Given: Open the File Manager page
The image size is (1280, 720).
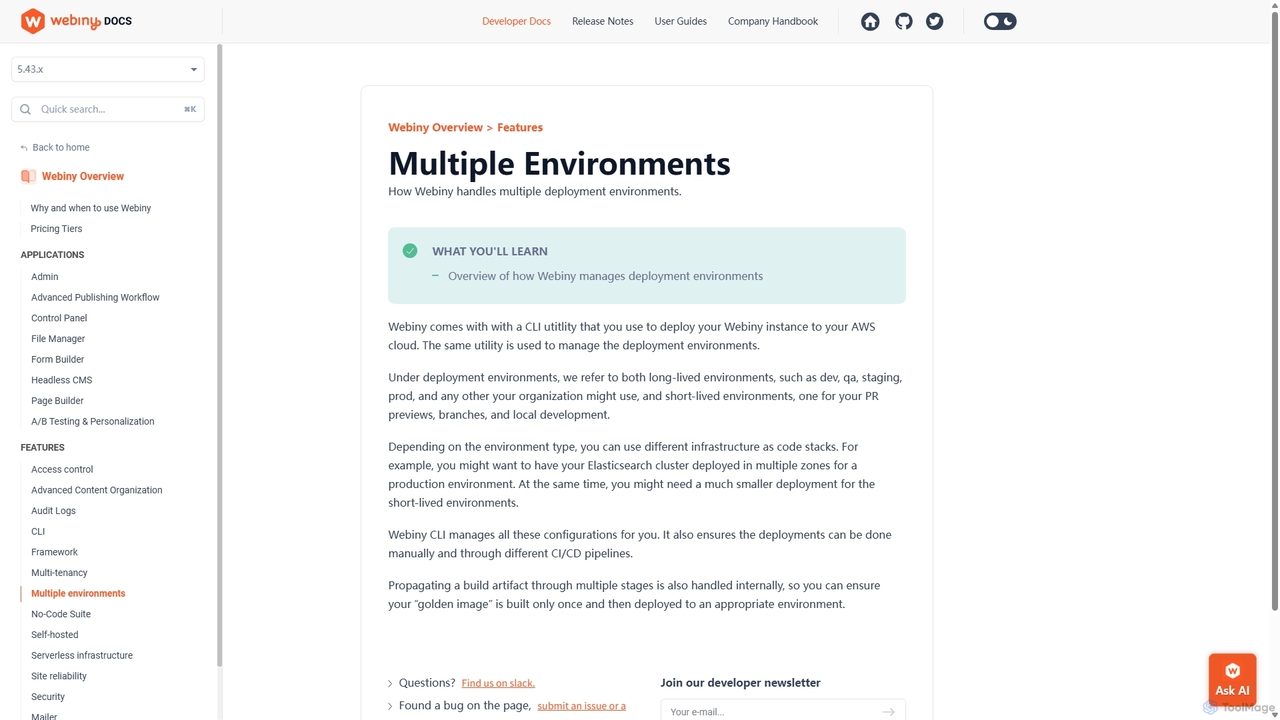Looking at the screenshot, I should tap(58, 339).
